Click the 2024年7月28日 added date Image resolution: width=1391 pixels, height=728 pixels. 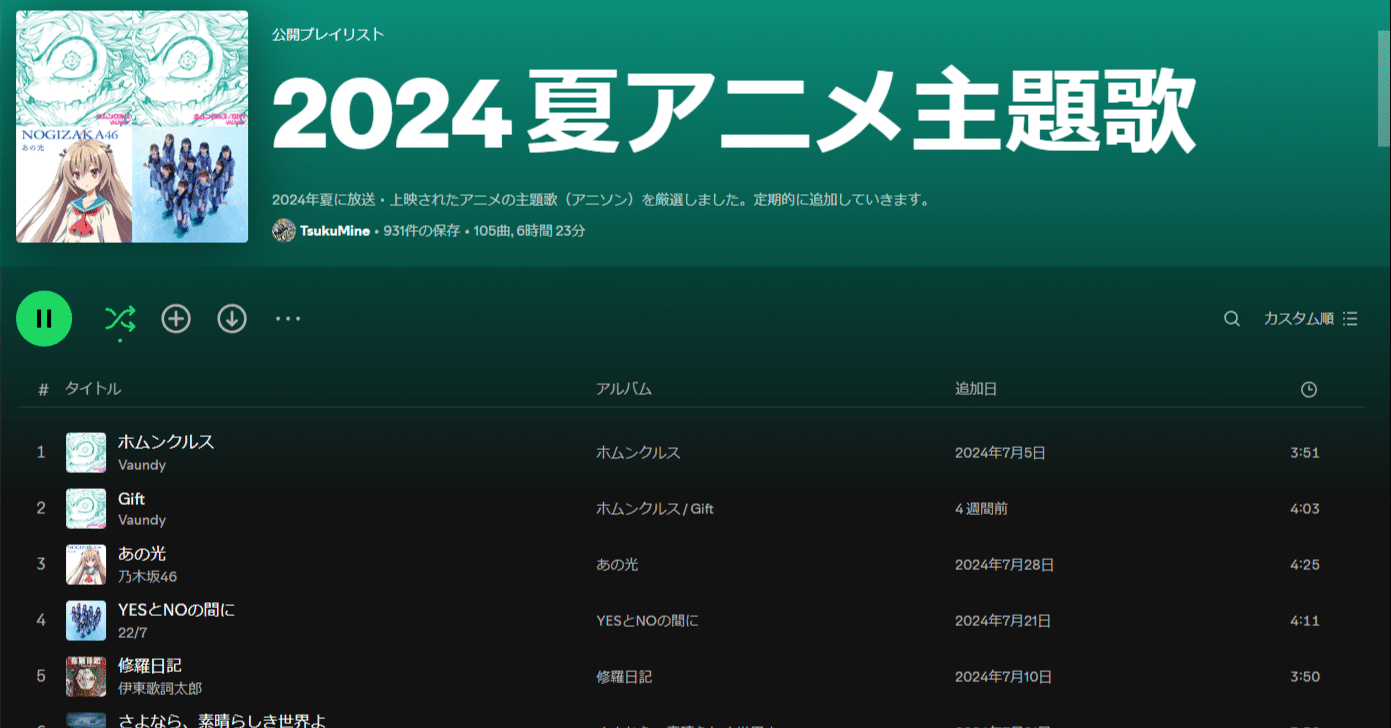click(x=1004, y=565)
